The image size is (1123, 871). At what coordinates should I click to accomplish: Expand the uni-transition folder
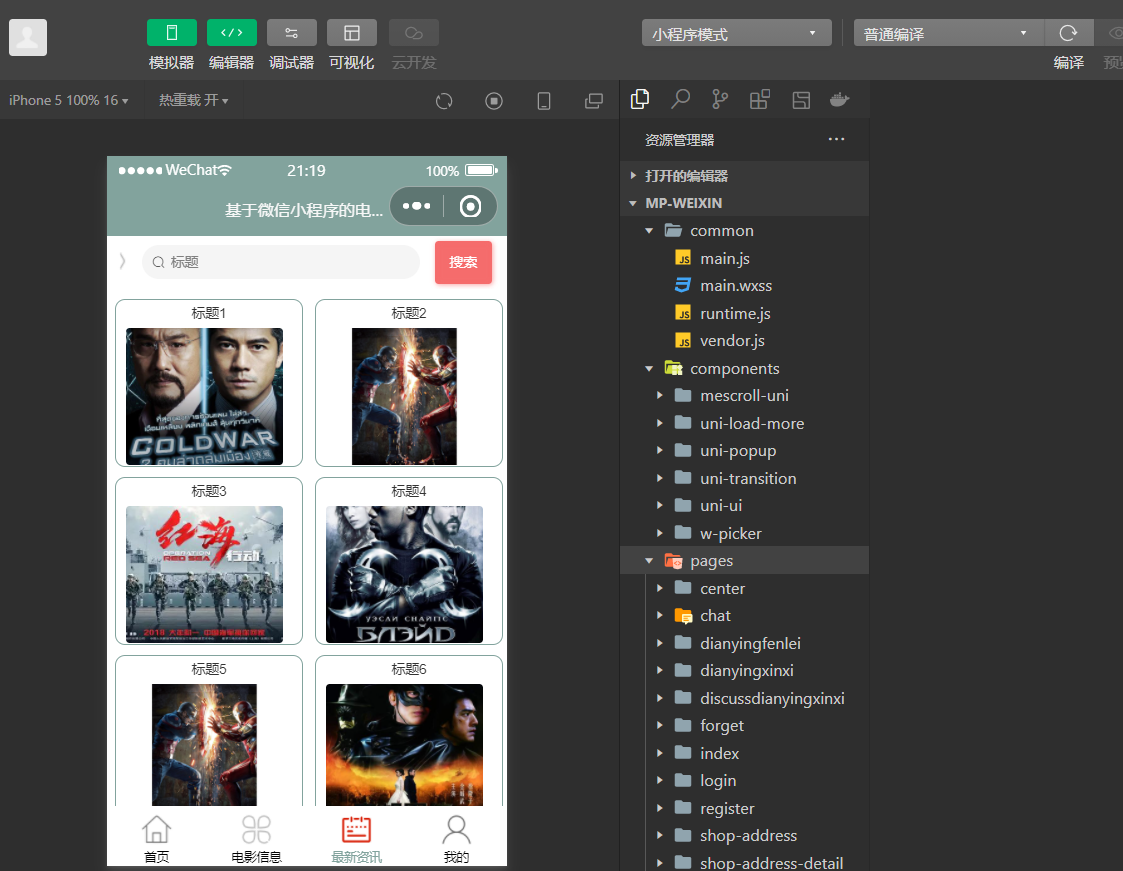tap(745, 478)
